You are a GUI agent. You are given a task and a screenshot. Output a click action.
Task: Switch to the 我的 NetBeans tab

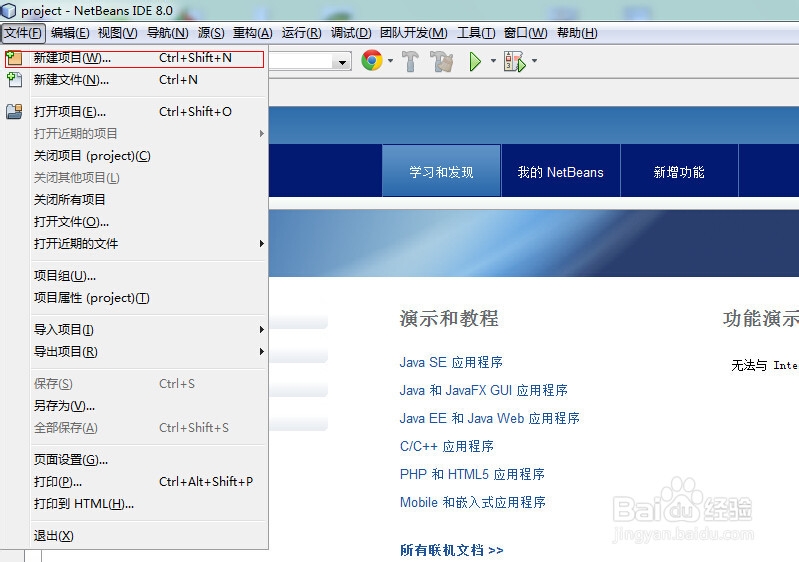pyautogui.click(x=561, y=171)
